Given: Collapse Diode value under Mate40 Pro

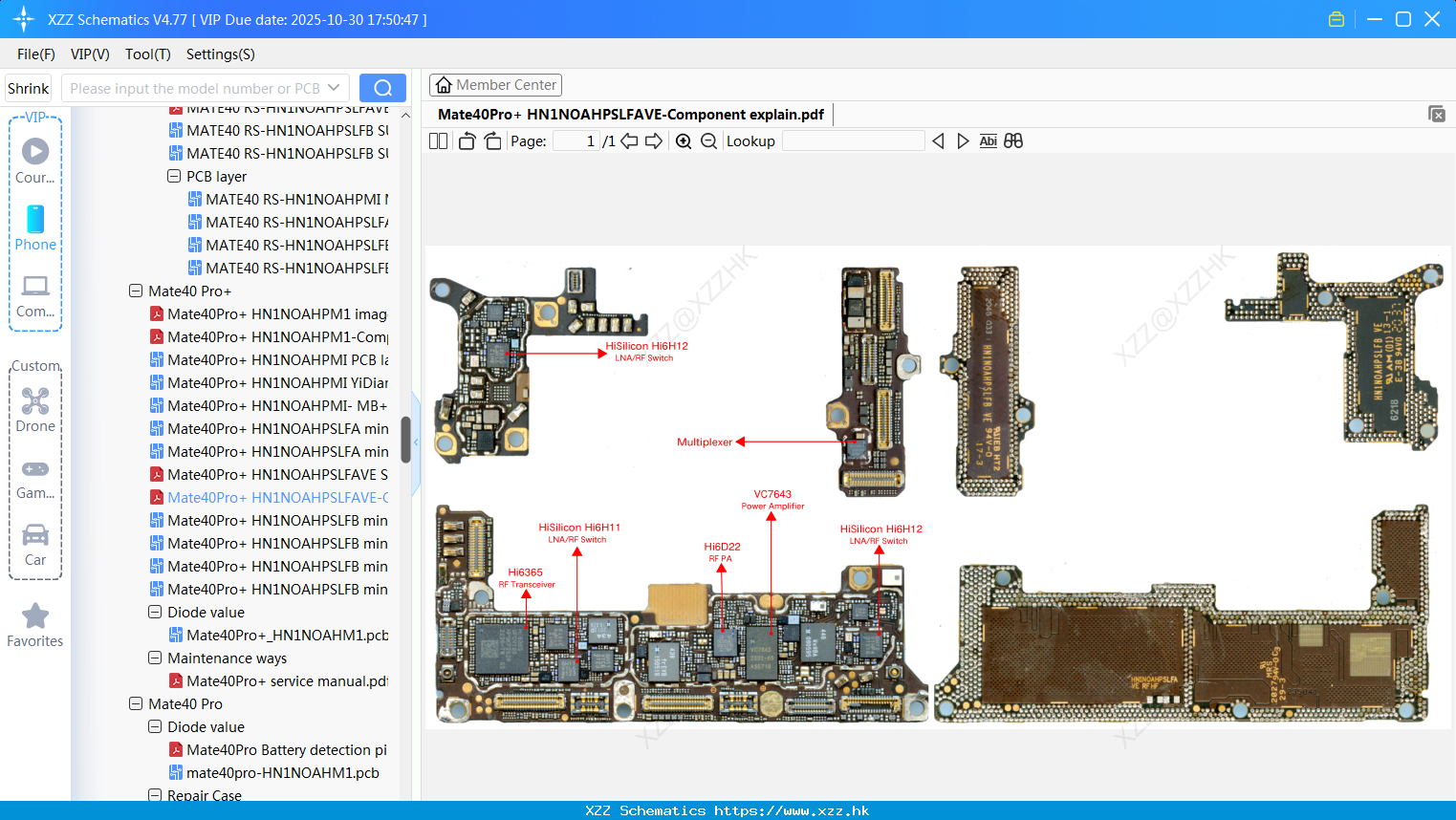Looking at the screenshot, I should point(155,726).
